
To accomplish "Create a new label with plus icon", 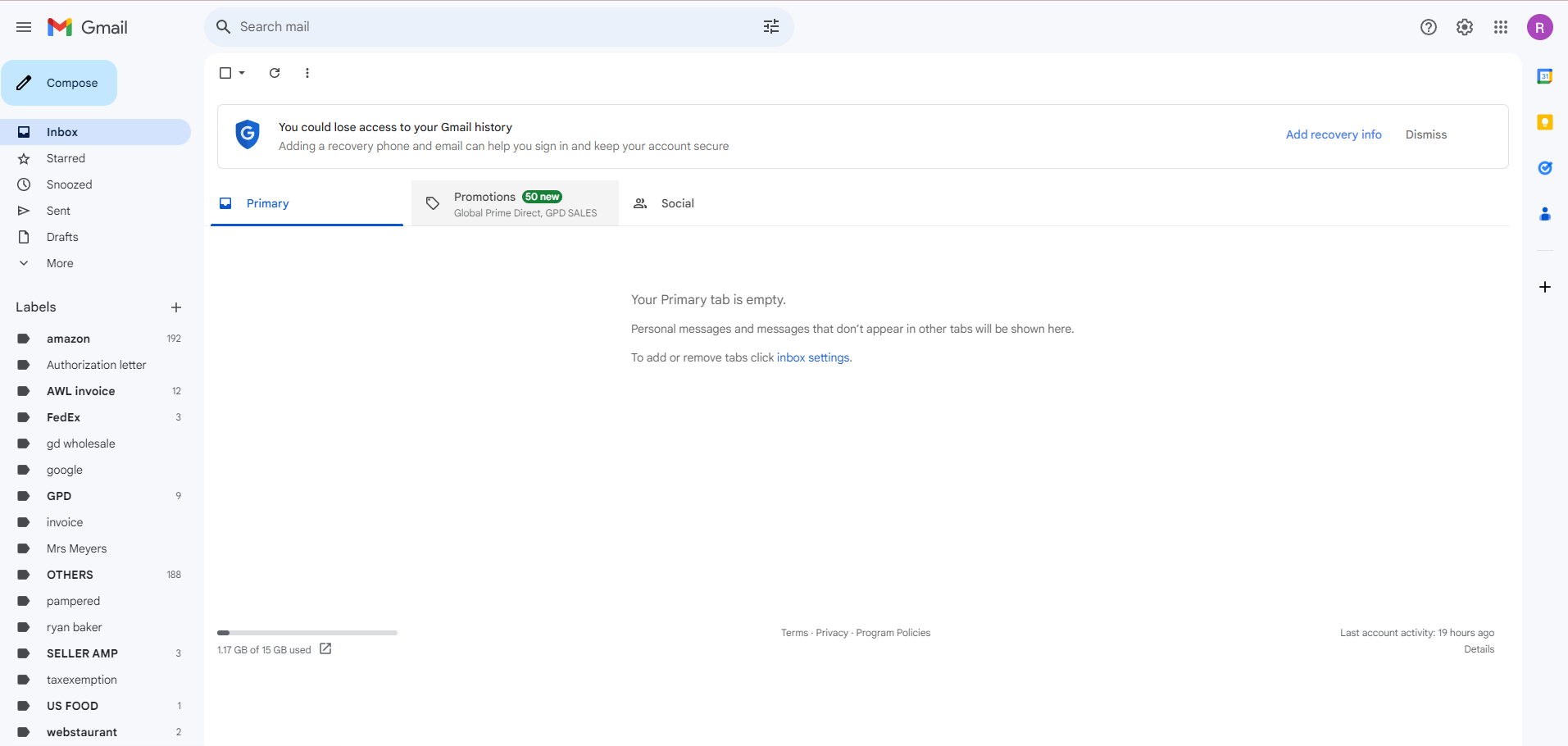I will pyautogui.click(x=176, y=307).
